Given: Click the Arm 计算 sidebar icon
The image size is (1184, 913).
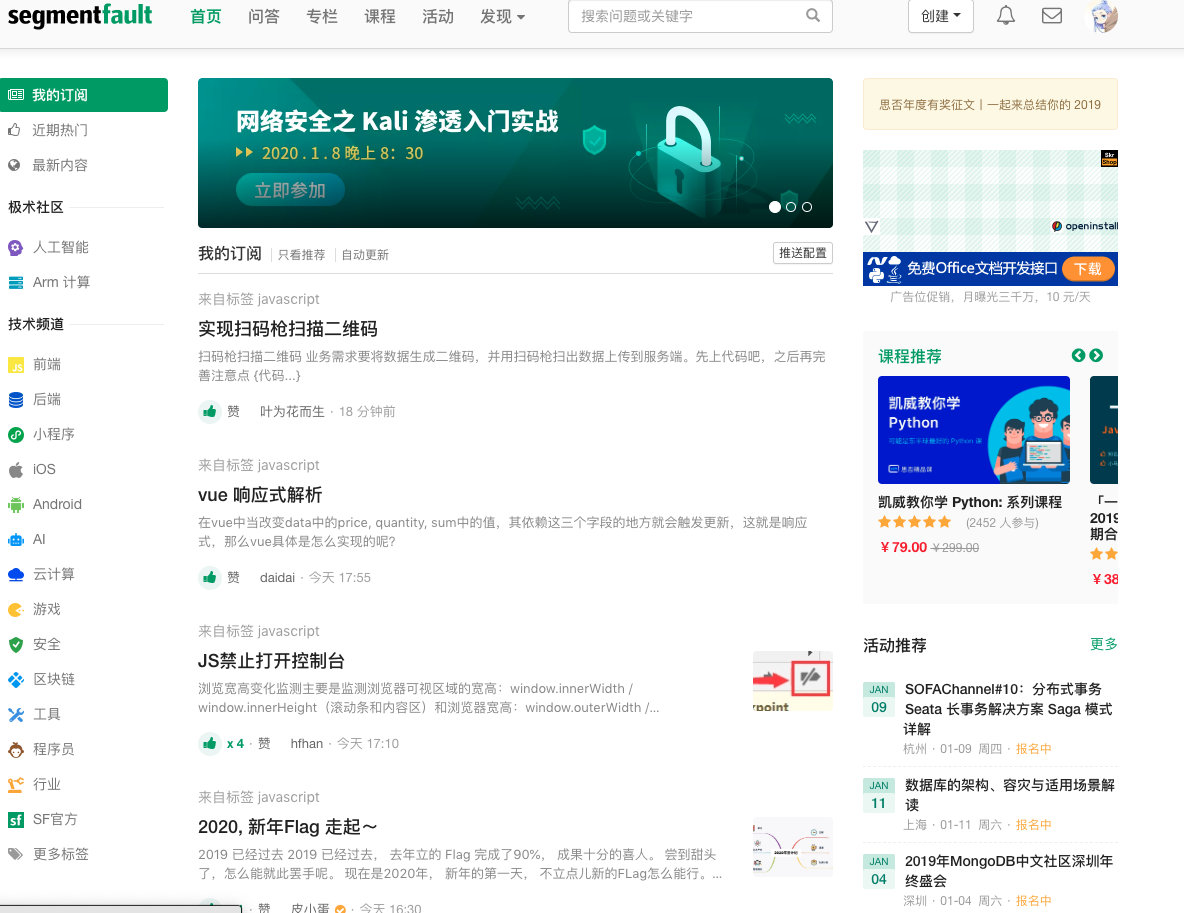Looking at the screenshot, I should (15, 282).
